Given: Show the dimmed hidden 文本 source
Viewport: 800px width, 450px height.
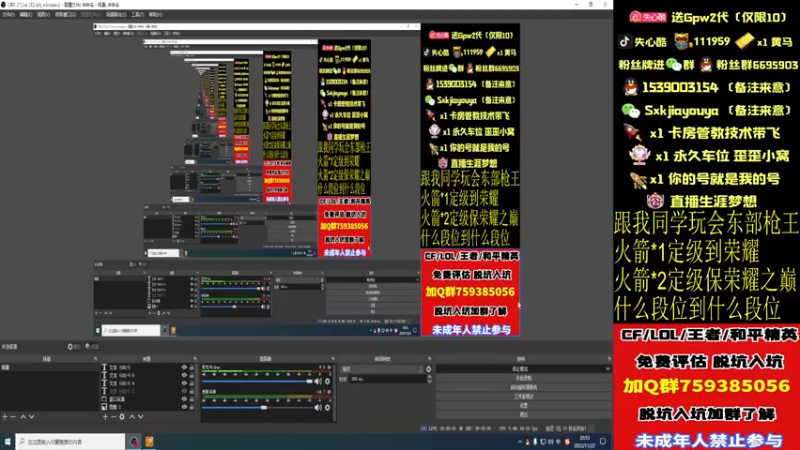Looking at the screenshot, I should pos(184,391).
